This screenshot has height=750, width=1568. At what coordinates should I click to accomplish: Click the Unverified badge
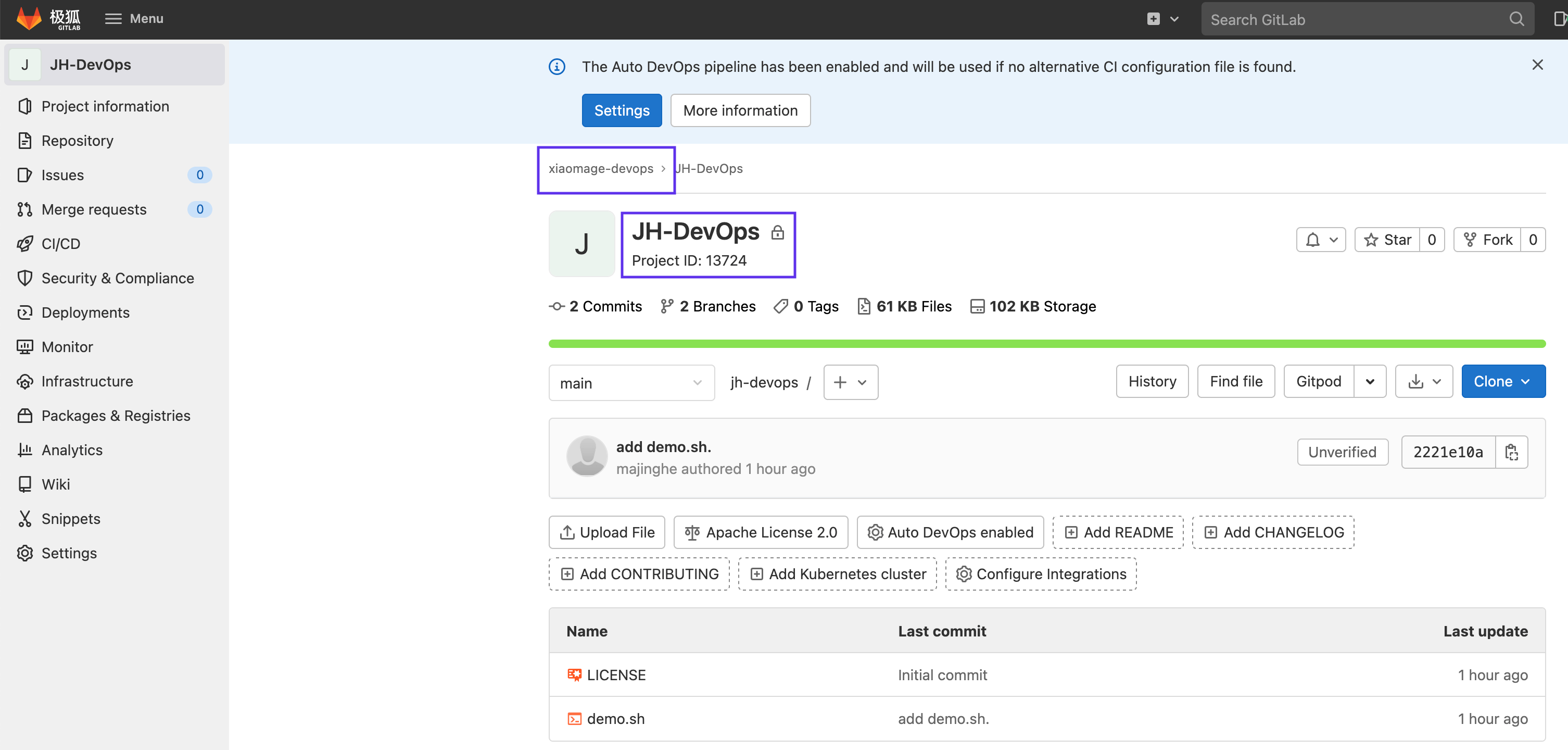point(1342,452)
